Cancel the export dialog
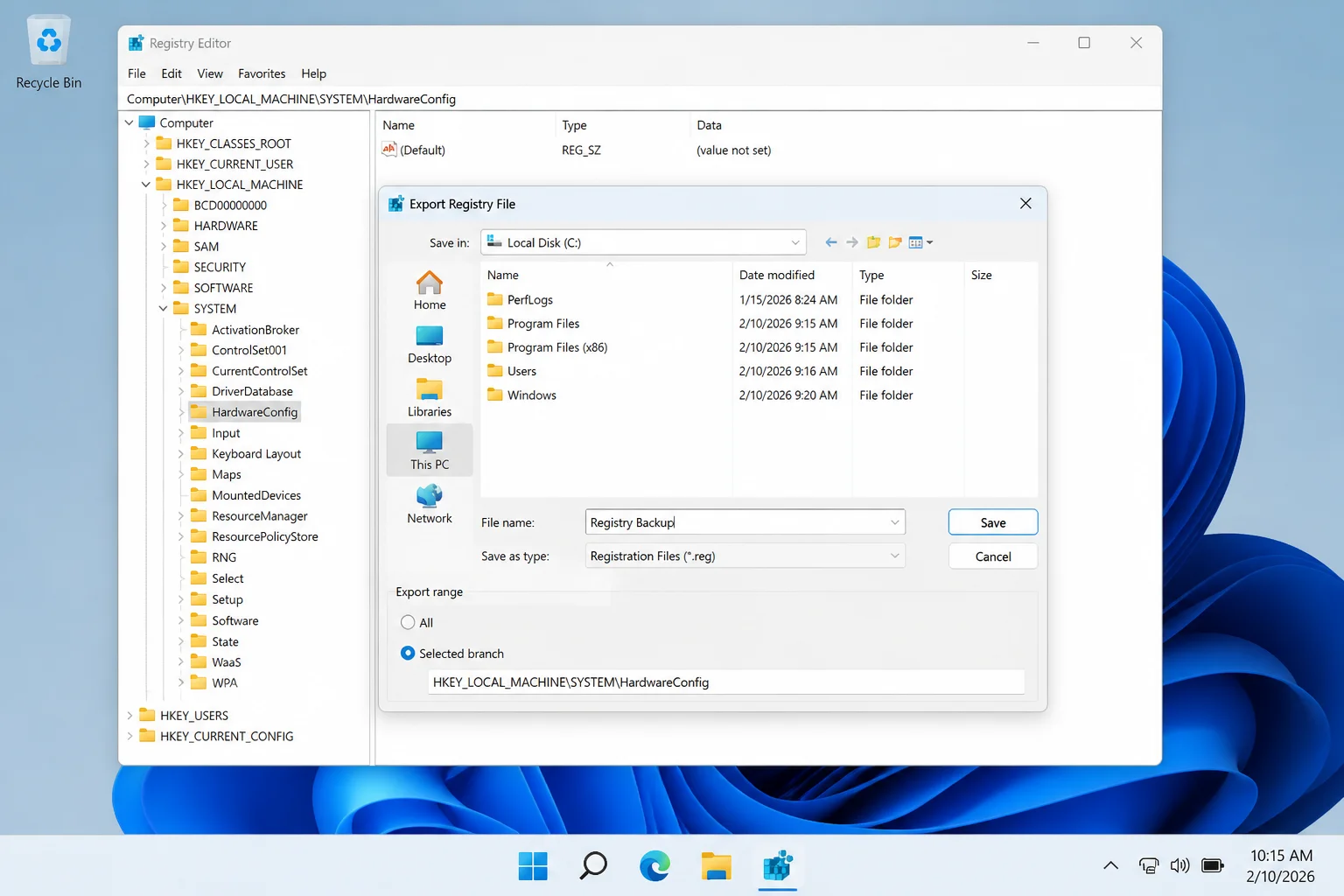1344x896 pixels. tap(993, 556)
